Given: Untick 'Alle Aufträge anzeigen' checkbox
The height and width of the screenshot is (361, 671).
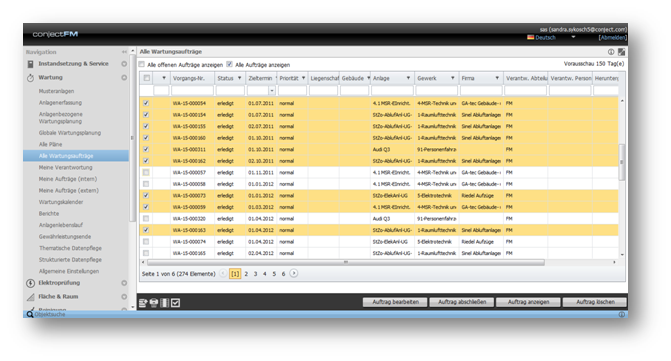Looking at the screenshot, I should pyautogui.click(x=229, y=65).
